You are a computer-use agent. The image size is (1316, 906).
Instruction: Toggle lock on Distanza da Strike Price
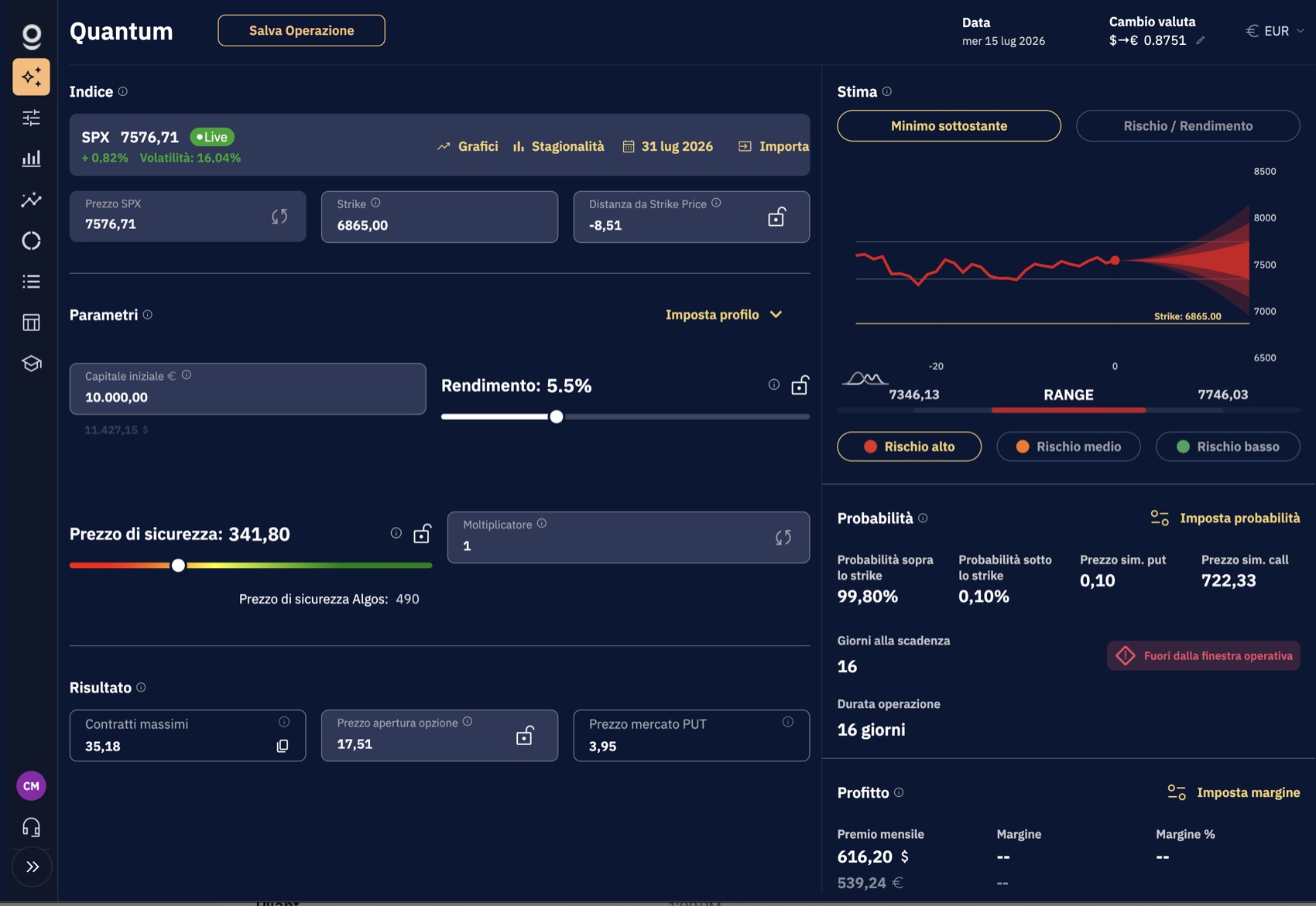tap(776, 217)
